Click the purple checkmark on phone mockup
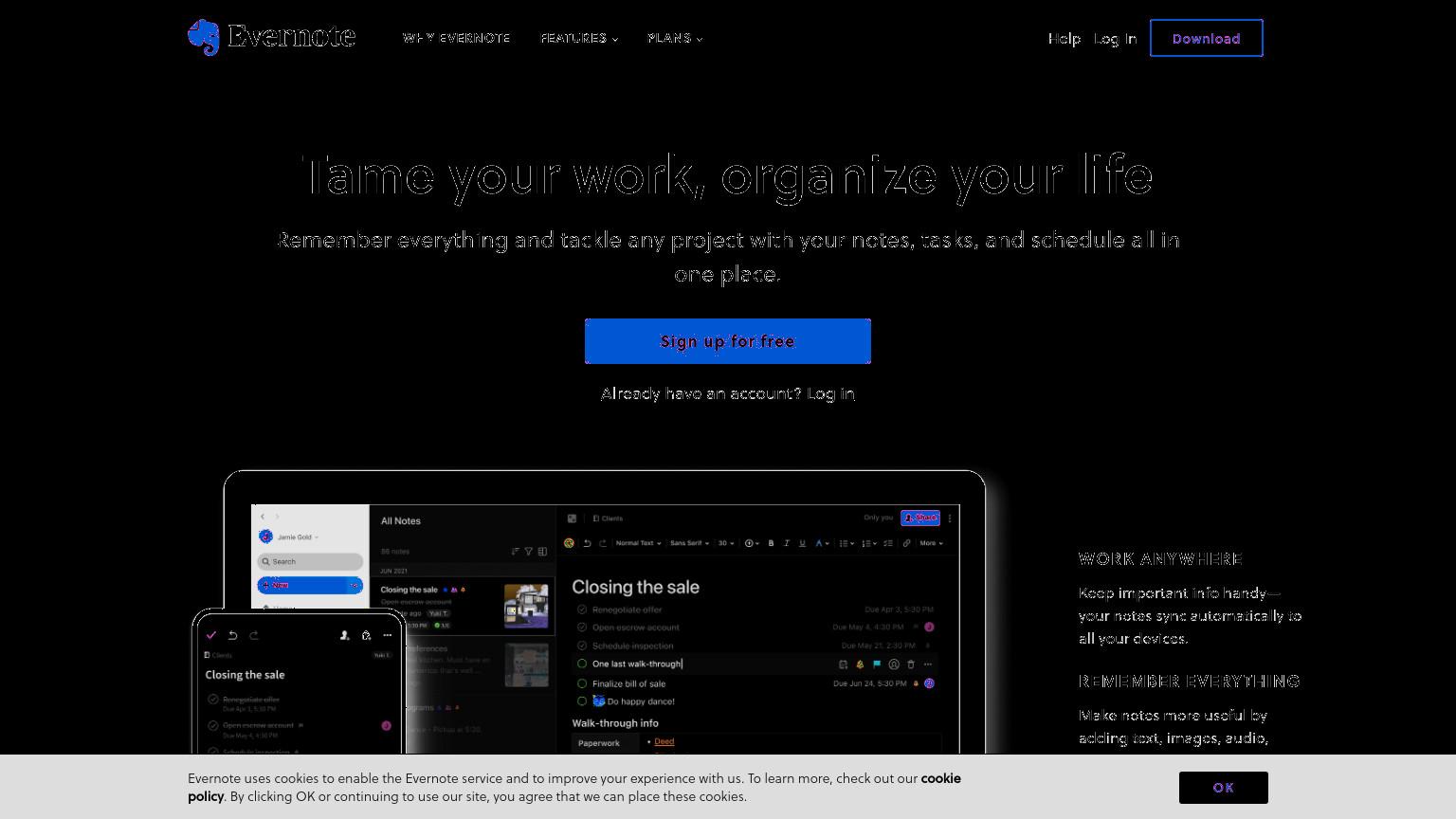Viewport: 1456px width, 819px height. pyautogui.click(x=211, y=635)
